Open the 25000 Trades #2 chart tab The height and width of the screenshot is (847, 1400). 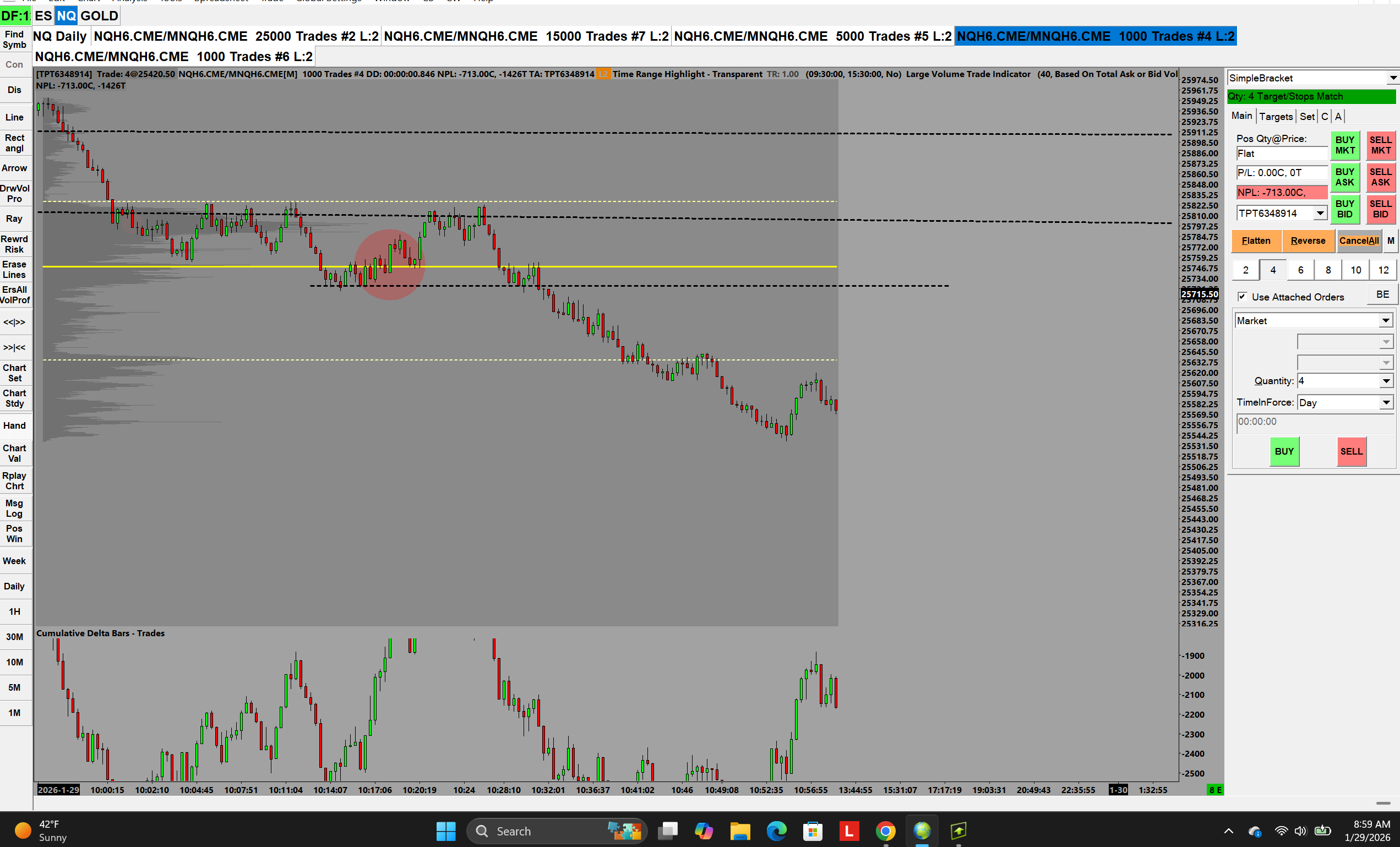[236, 36]
